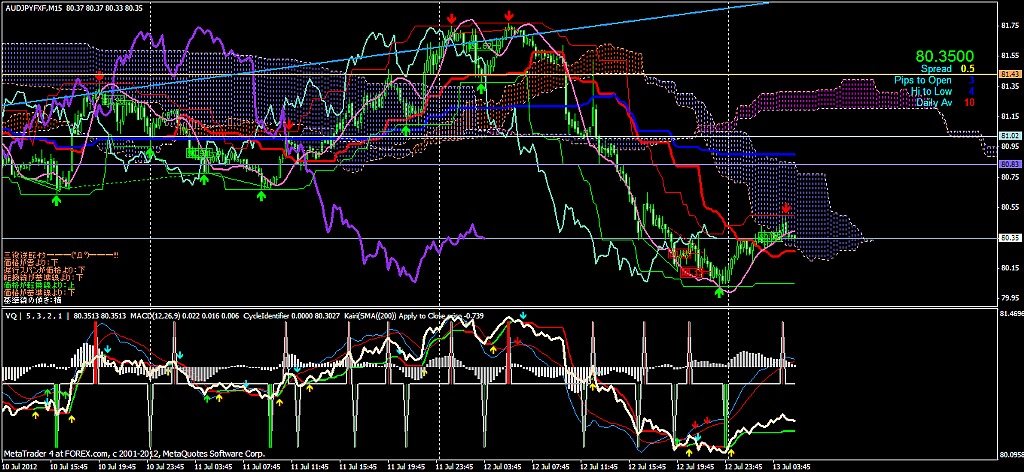Click the orange 81.43 price tag
Viewport: 1024px width, 472px height.
coord(1009,75)
